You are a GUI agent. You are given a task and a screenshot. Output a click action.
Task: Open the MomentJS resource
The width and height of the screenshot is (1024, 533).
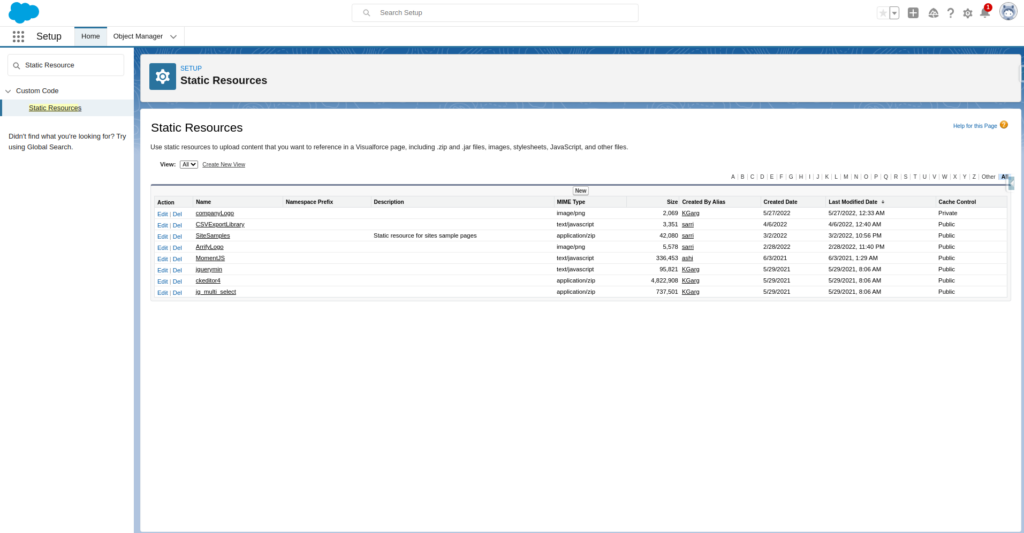[210, 258]
